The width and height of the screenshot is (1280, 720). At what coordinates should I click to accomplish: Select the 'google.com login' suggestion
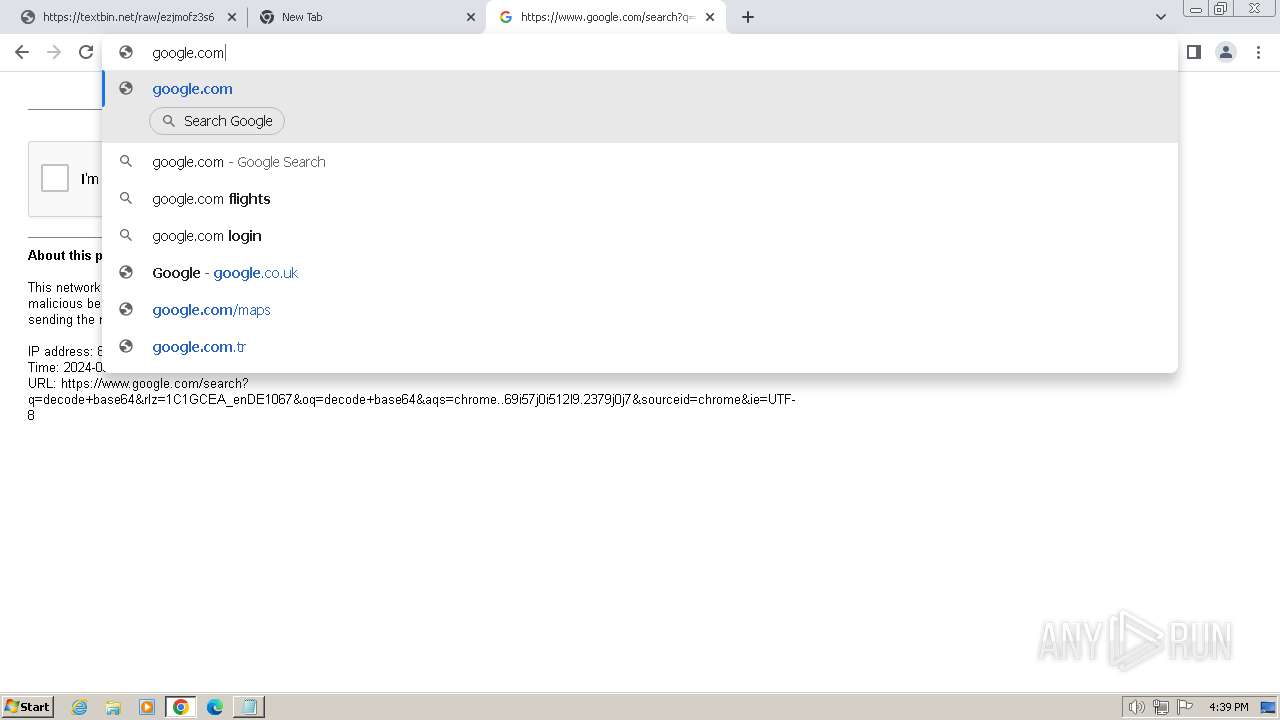coord(640,236)
